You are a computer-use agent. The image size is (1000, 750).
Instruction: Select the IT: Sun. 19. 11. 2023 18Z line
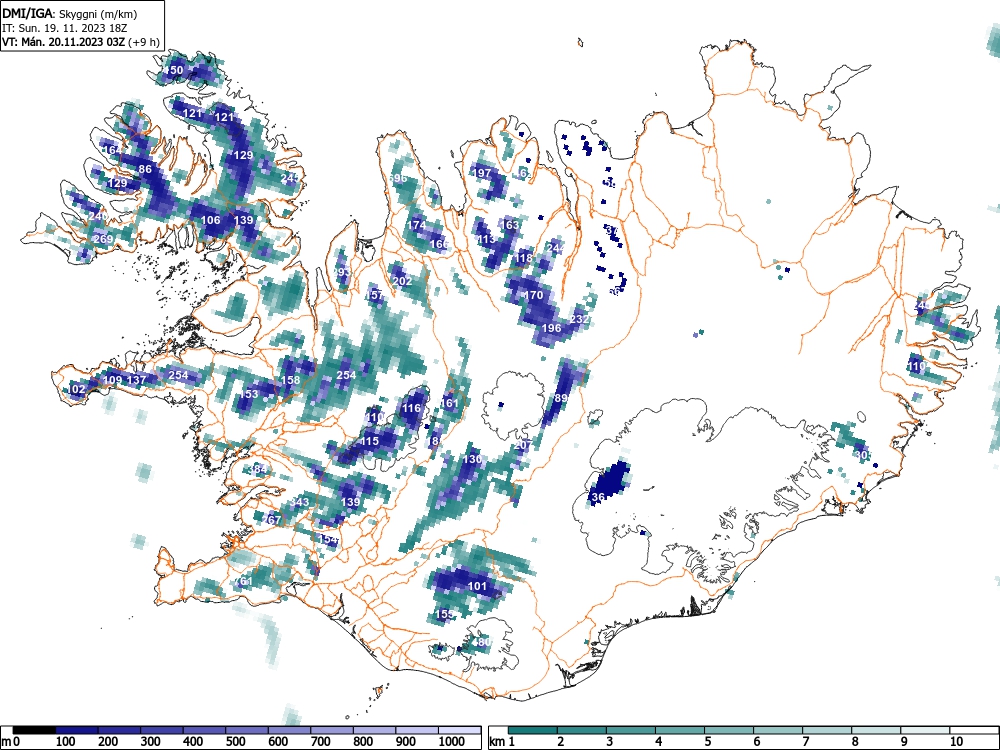tap(64, 28)
